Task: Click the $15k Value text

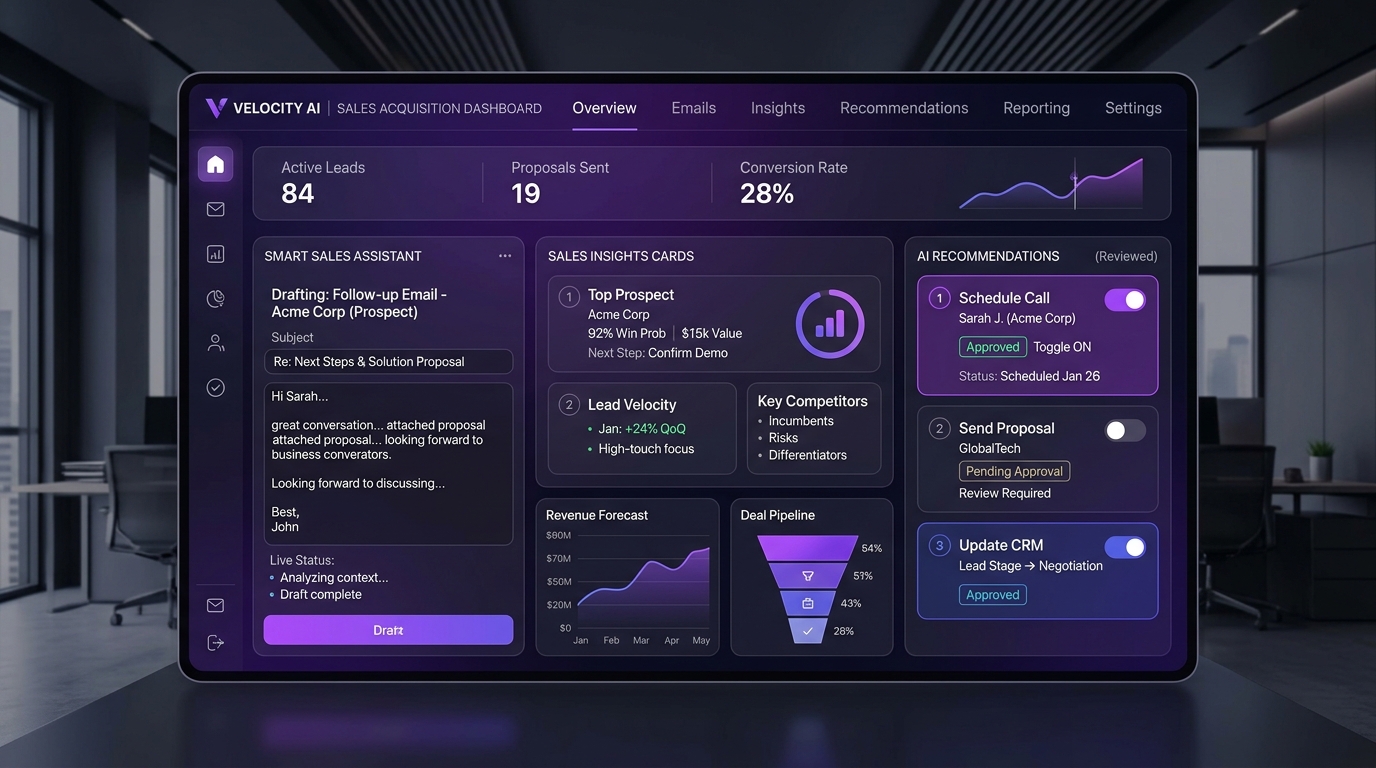Action: pos(712,333)
